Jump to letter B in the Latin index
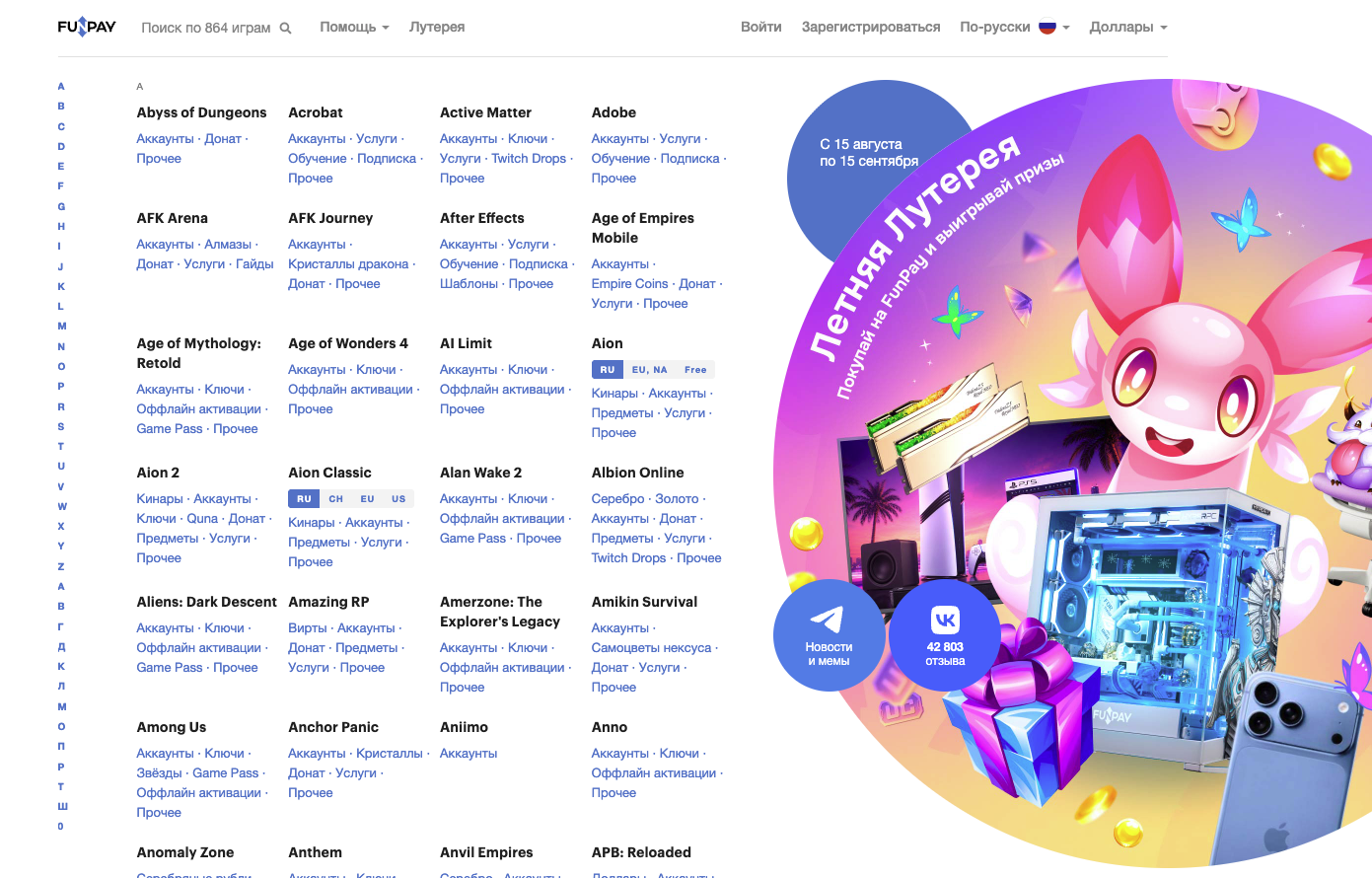This screenshot has width=1372, height=878. [x=61, y=107]
